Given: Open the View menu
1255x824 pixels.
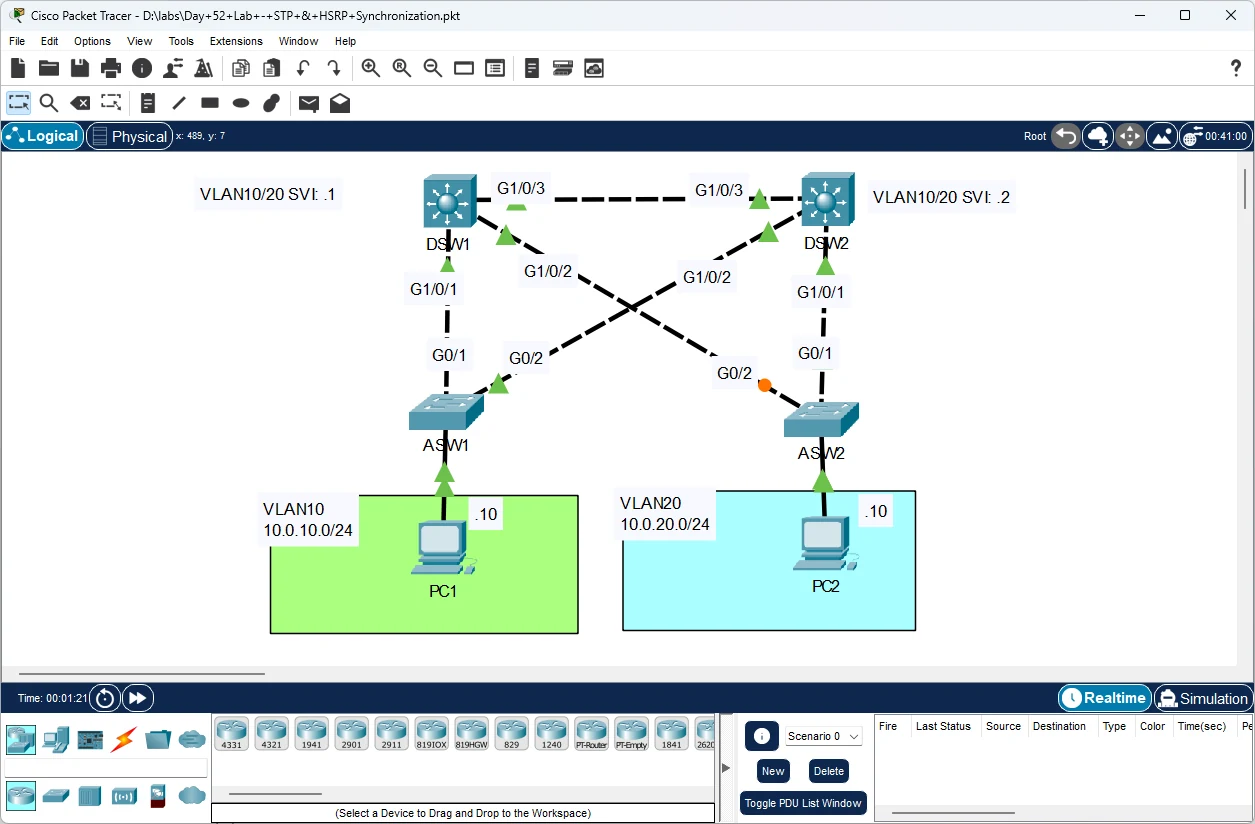Looking at the screenshot, I should coord(140,41).
